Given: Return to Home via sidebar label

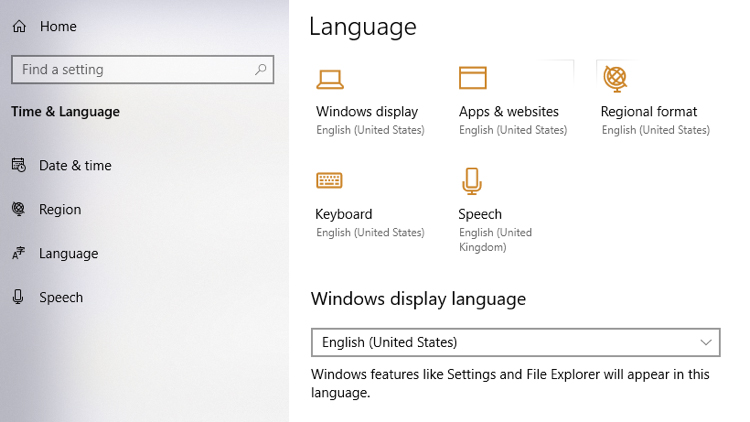Looking at the screenshot, I should tap(58, 26).
